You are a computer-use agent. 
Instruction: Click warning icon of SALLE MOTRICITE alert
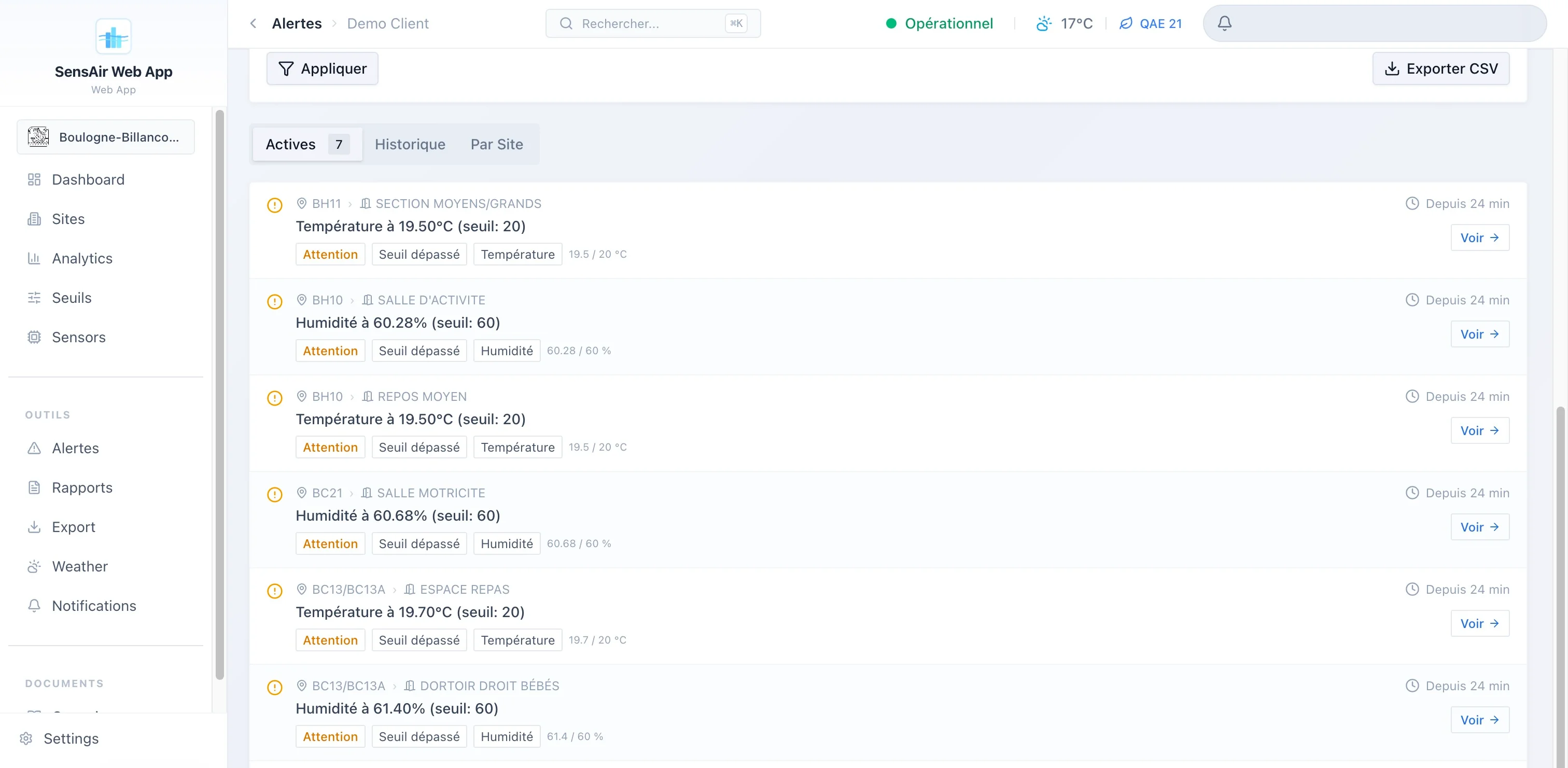tap(274, 494)
